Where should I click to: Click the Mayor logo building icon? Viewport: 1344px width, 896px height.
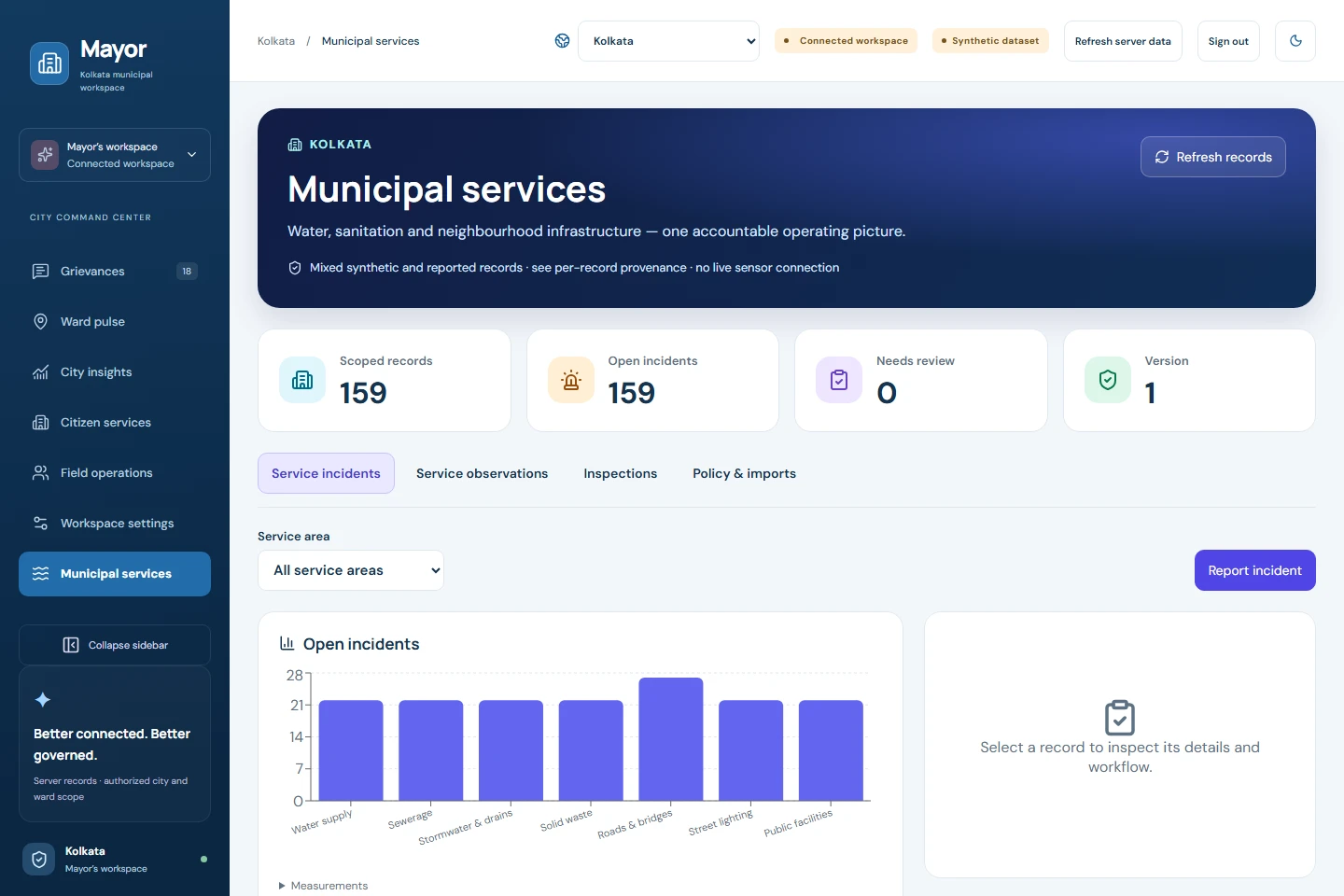click(x=49, y=63)
